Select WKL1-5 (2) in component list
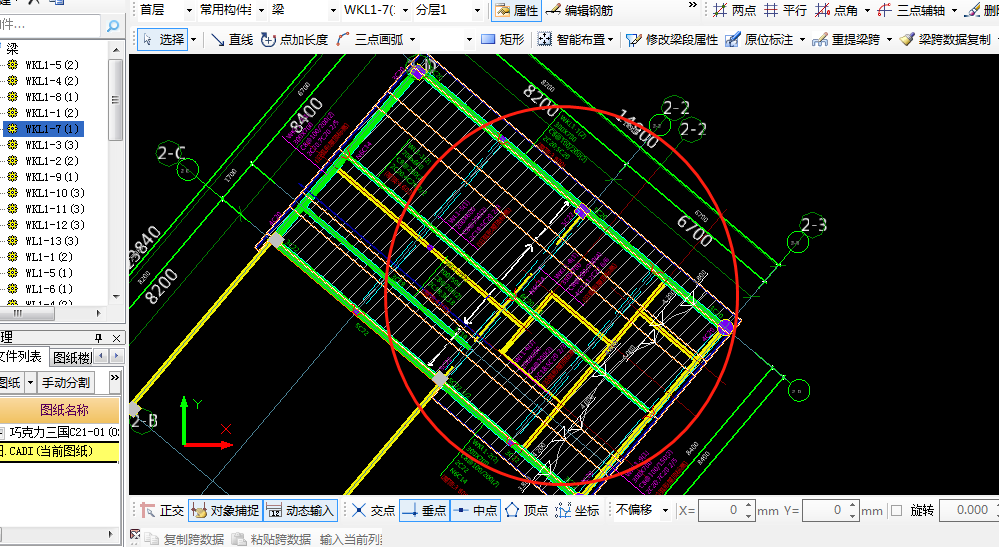 (x=52, y=65)
